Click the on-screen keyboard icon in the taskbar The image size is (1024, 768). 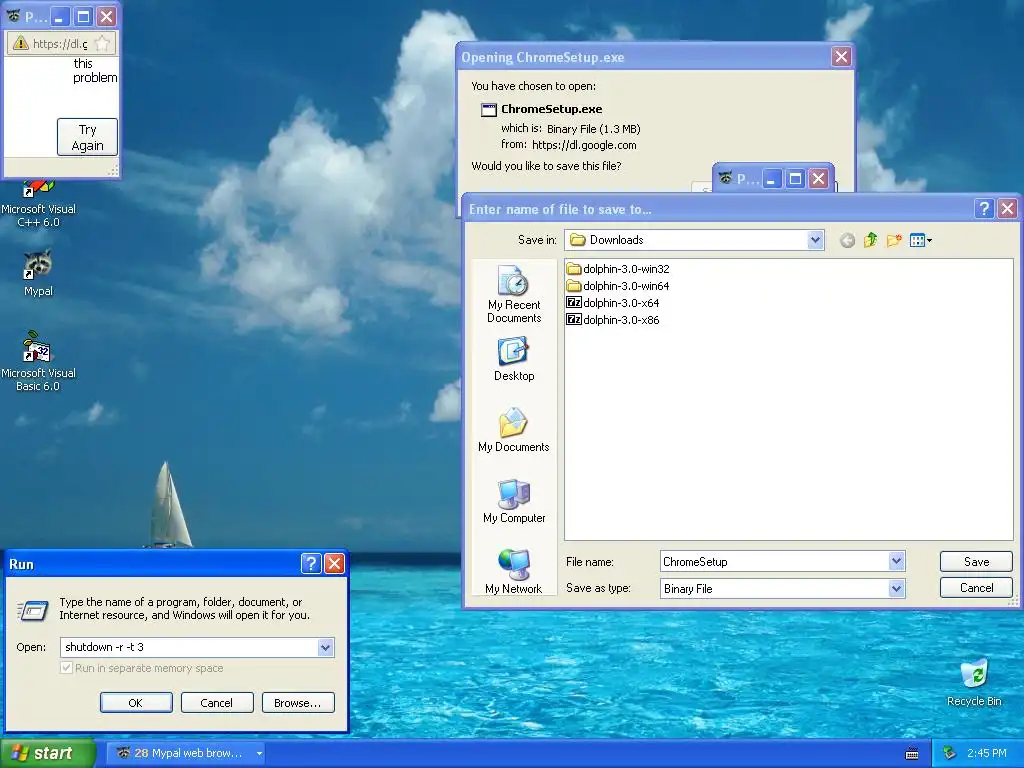click(x=912, y=754)
